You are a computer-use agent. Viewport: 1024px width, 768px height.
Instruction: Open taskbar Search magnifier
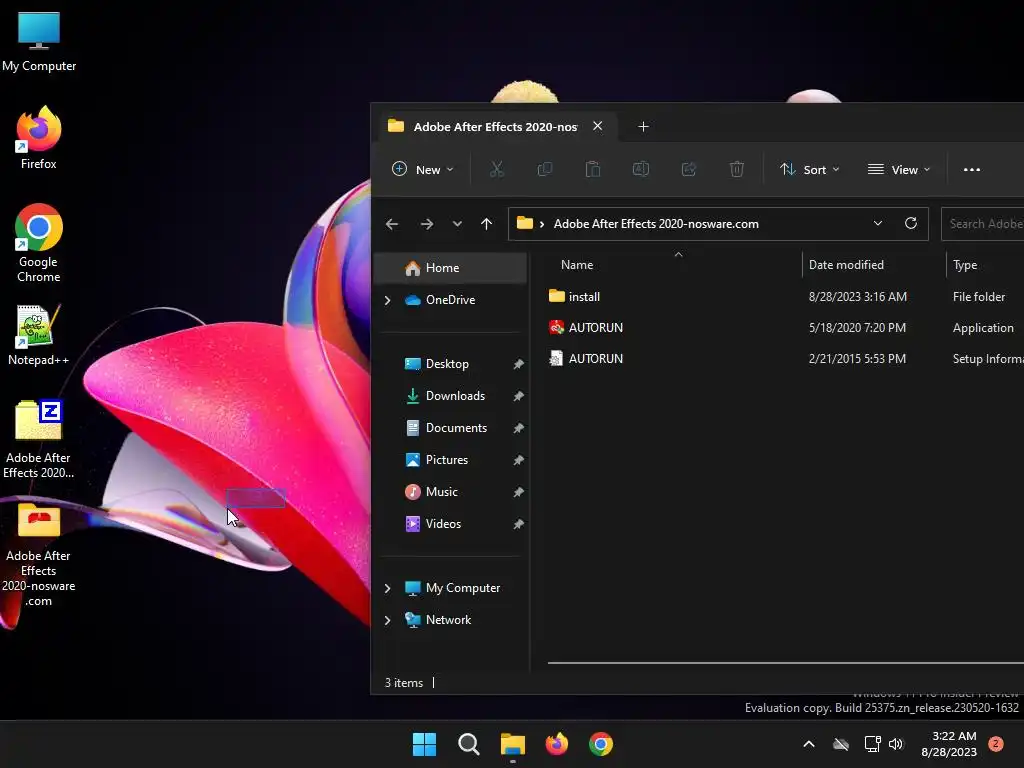469,744
